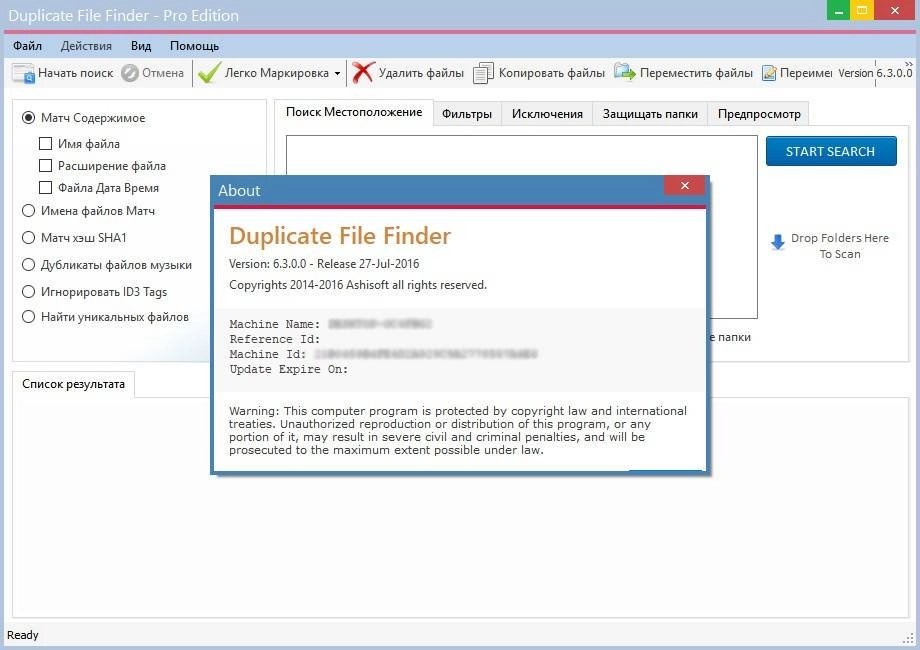This screenshot has width=920, height=650.
Task: Select the Матч Содержимое radio option
Action: [28, 118]
